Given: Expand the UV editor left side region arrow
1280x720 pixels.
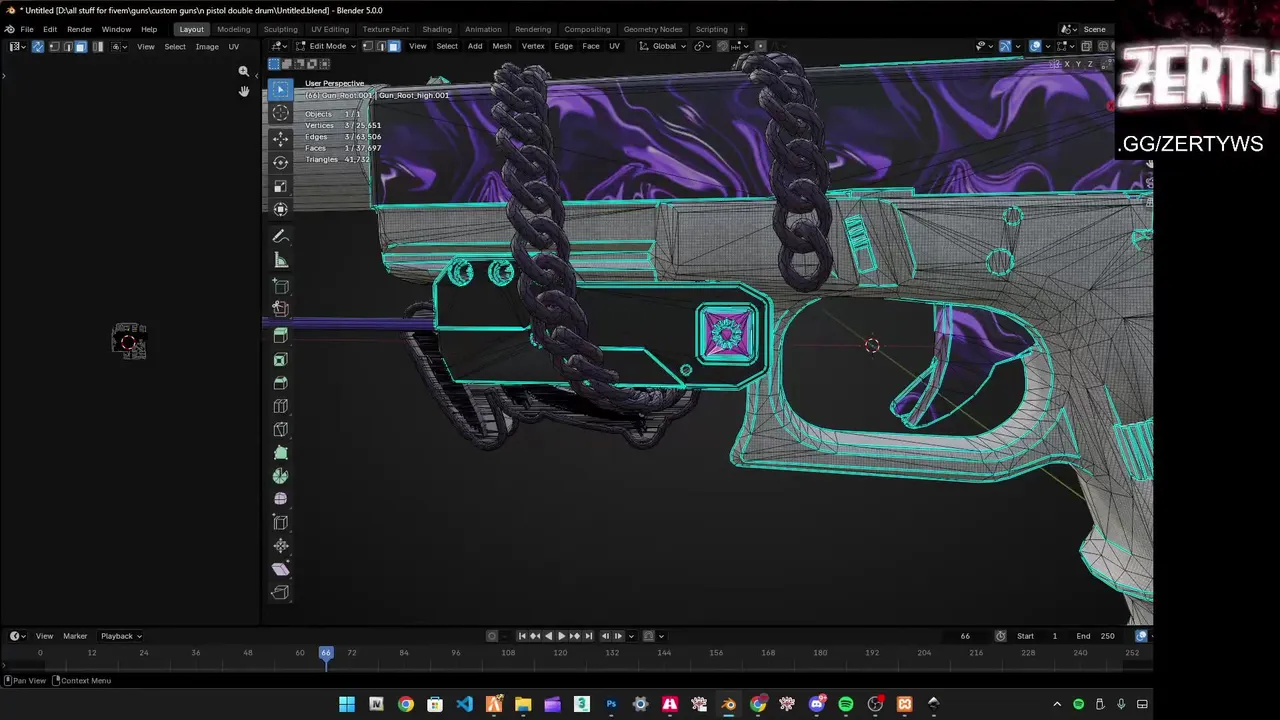Looking at the screenshot, I should click(x=4, y=75).
